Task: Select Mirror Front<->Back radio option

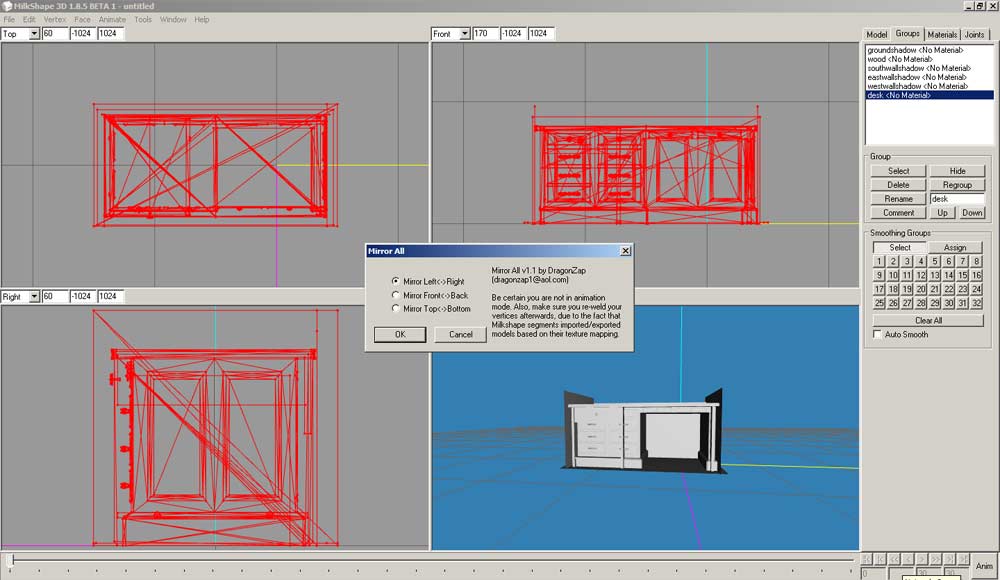Action: (396, 295)
